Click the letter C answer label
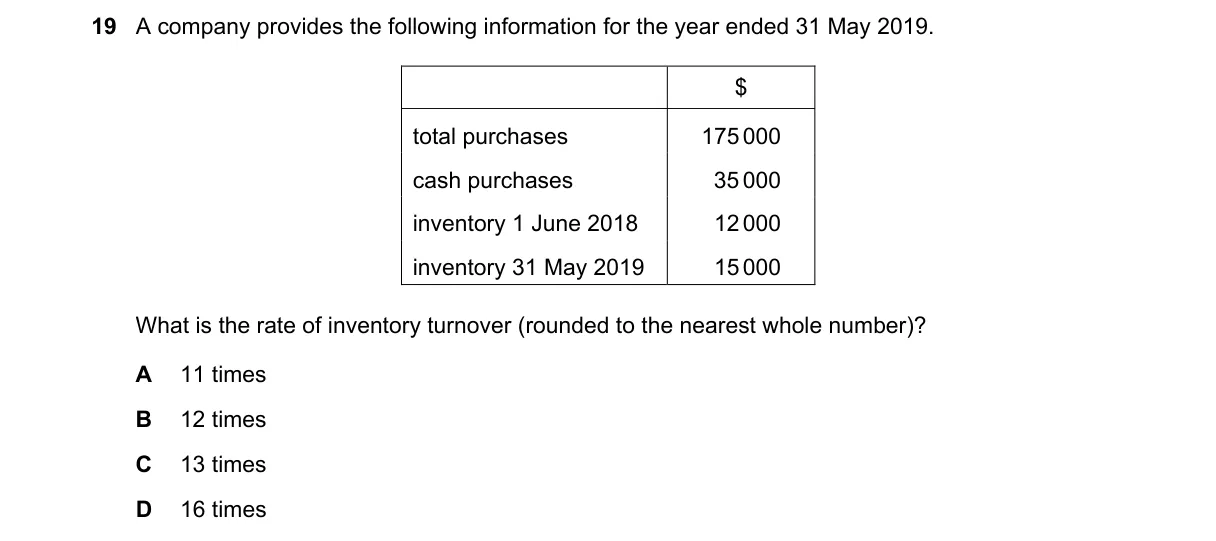 tap(144, 465)
